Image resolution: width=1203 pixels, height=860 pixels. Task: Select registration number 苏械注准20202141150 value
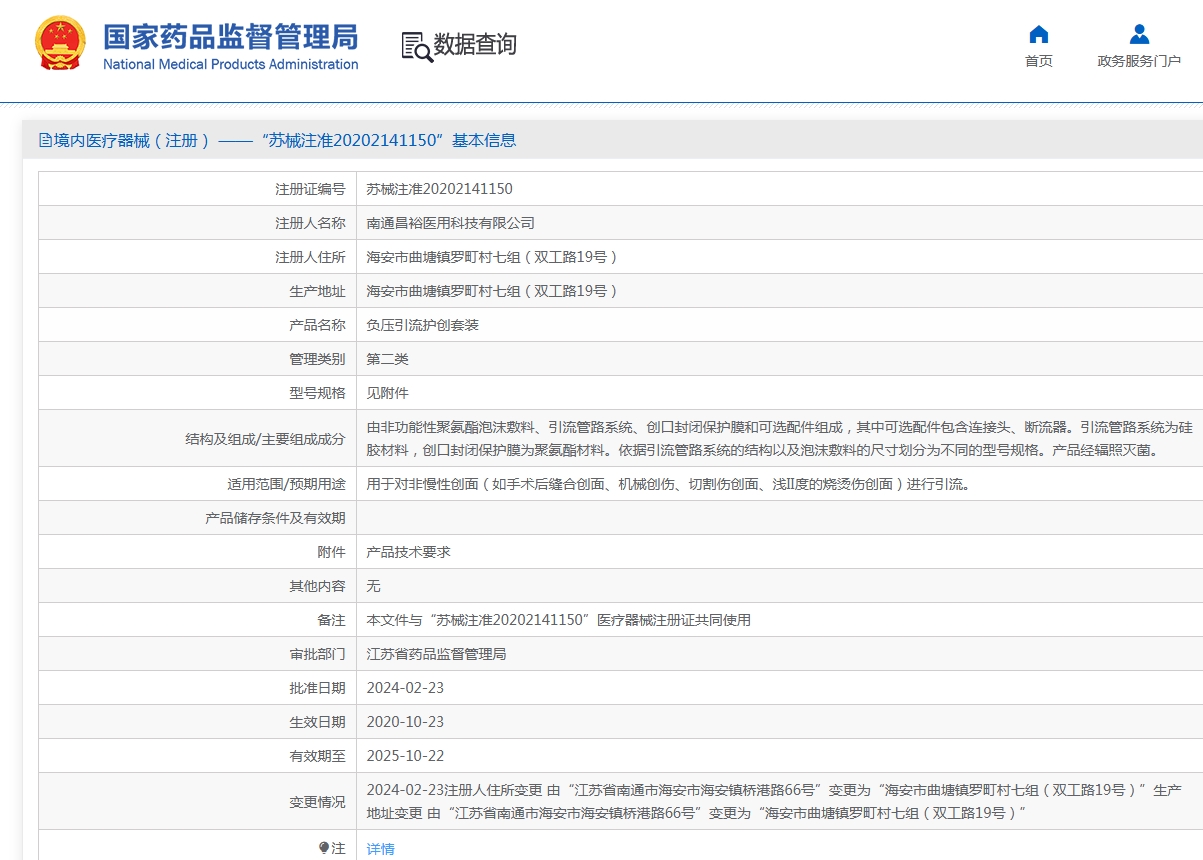[440, 189]
